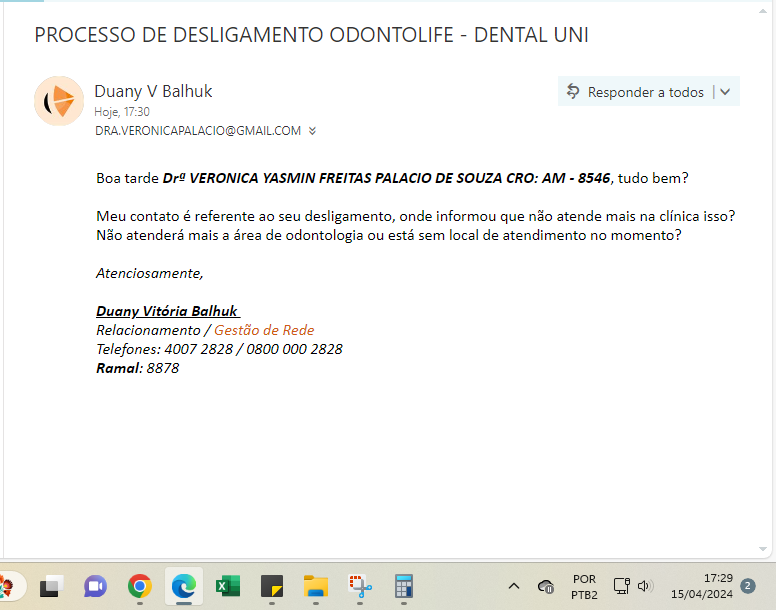Image resolution: width=776 pixels, height=610 pixels.
Task: Click the orange Gestão de Rede text
Action: click(x=264, y=330)
